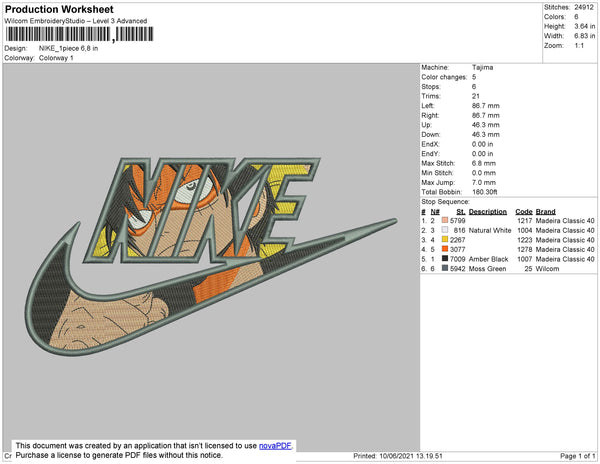Click the Width value 6.83 in
Image resolution: width=600 pixels, height=464 pixels.
(584, 36)
